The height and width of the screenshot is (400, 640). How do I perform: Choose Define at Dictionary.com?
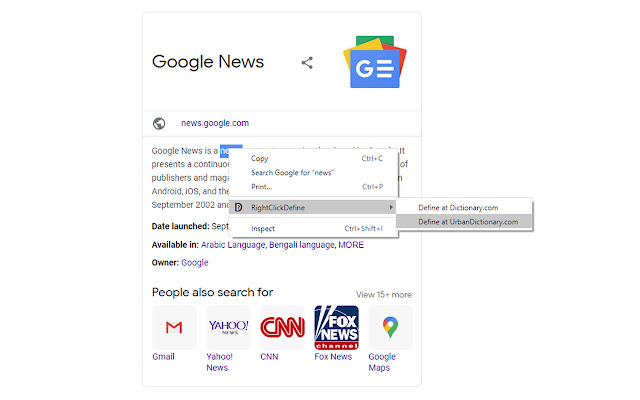464,208
